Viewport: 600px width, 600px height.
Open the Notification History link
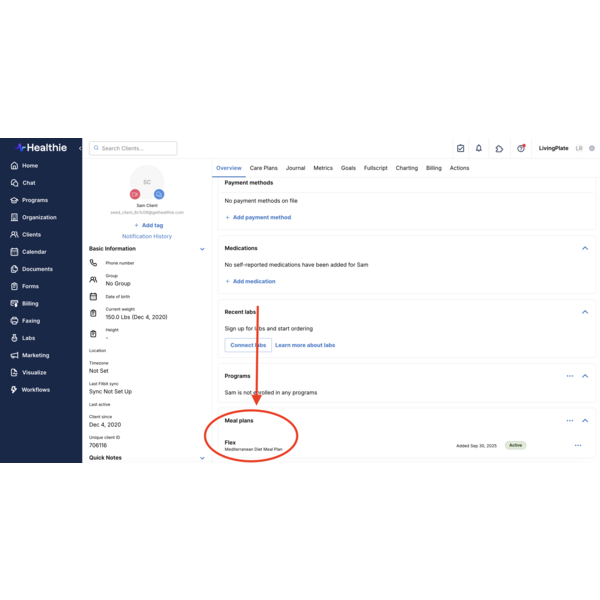(x=146, y=236)
